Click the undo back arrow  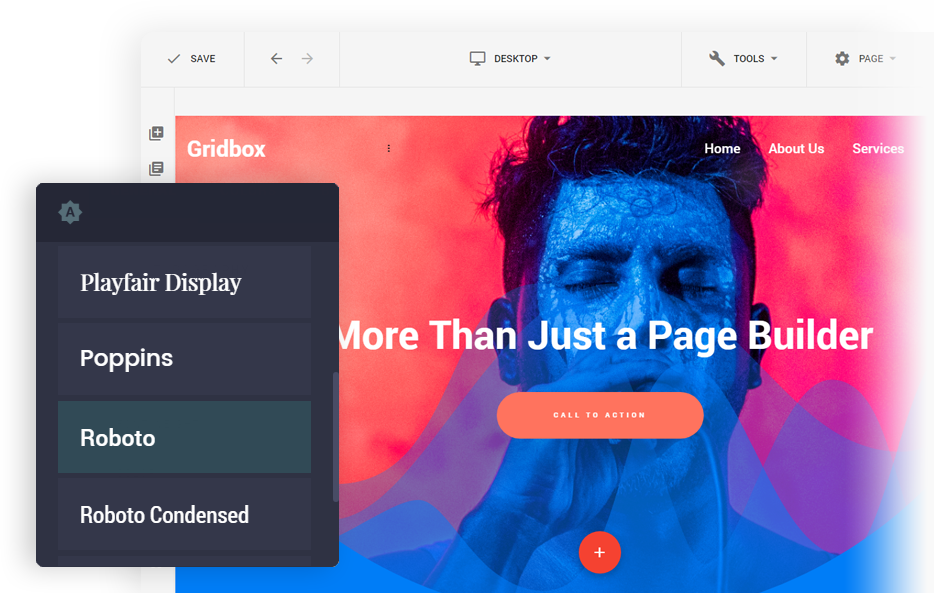pyautogui.click(x=276, y=59)
